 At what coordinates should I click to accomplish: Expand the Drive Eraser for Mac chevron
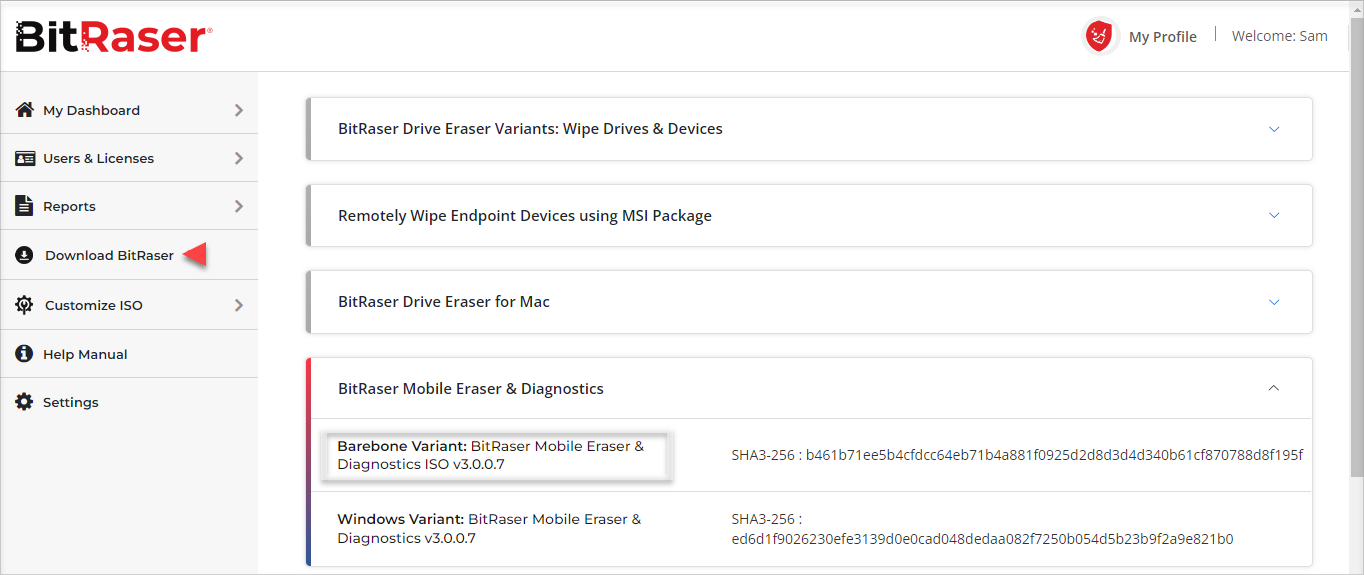1274,301
